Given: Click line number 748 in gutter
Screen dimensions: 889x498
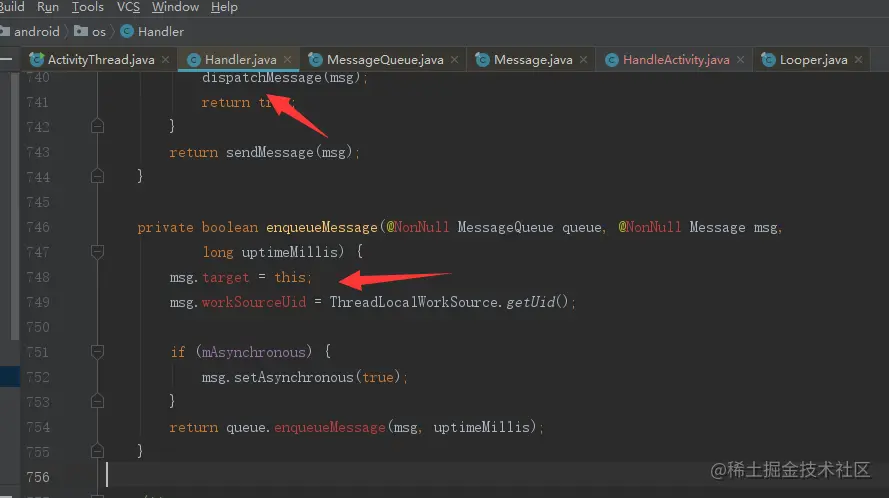Looking at the screenshot, I should [38, 277].
